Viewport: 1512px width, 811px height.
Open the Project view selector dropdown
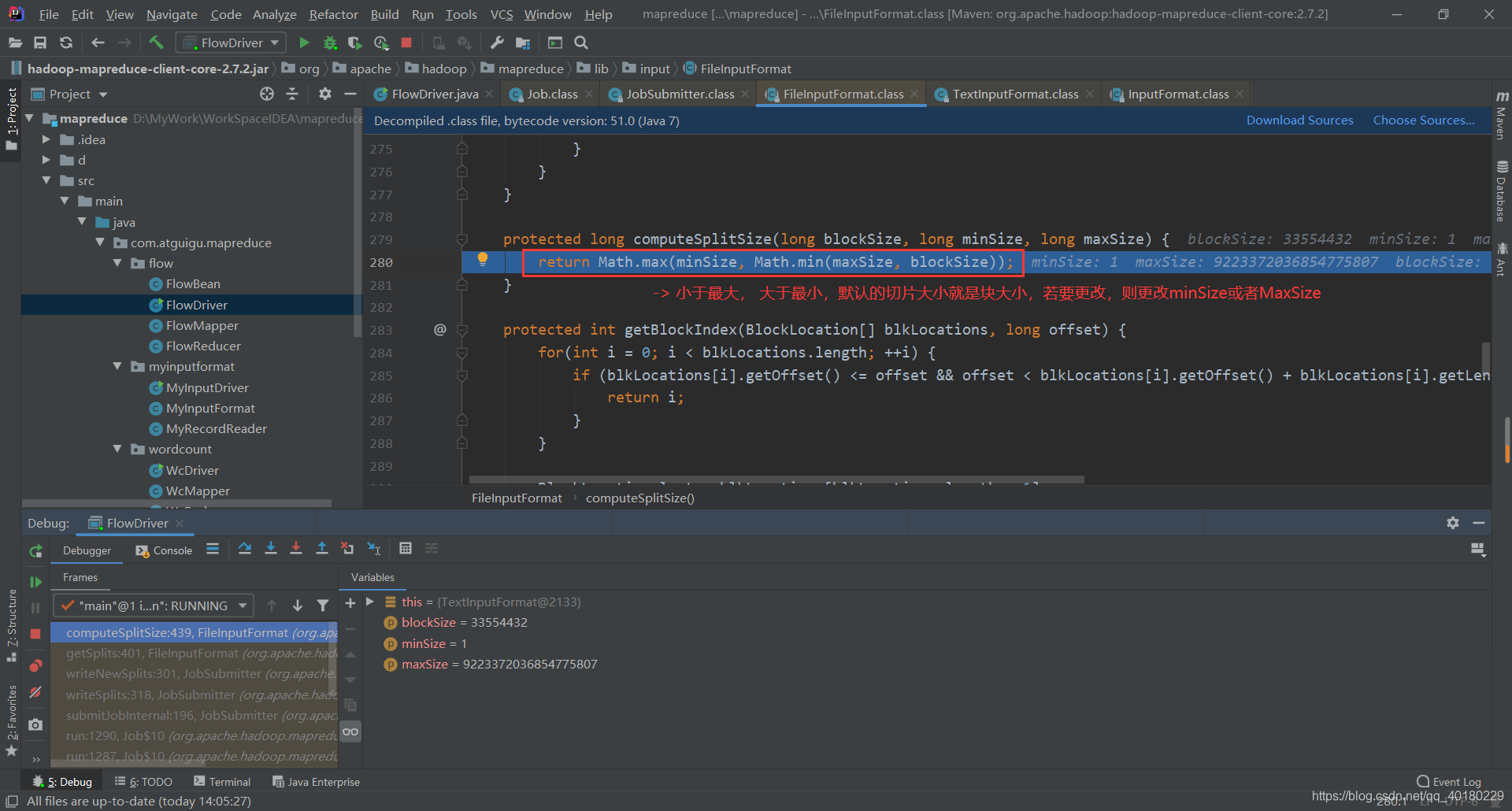click(x=69, y=94)
